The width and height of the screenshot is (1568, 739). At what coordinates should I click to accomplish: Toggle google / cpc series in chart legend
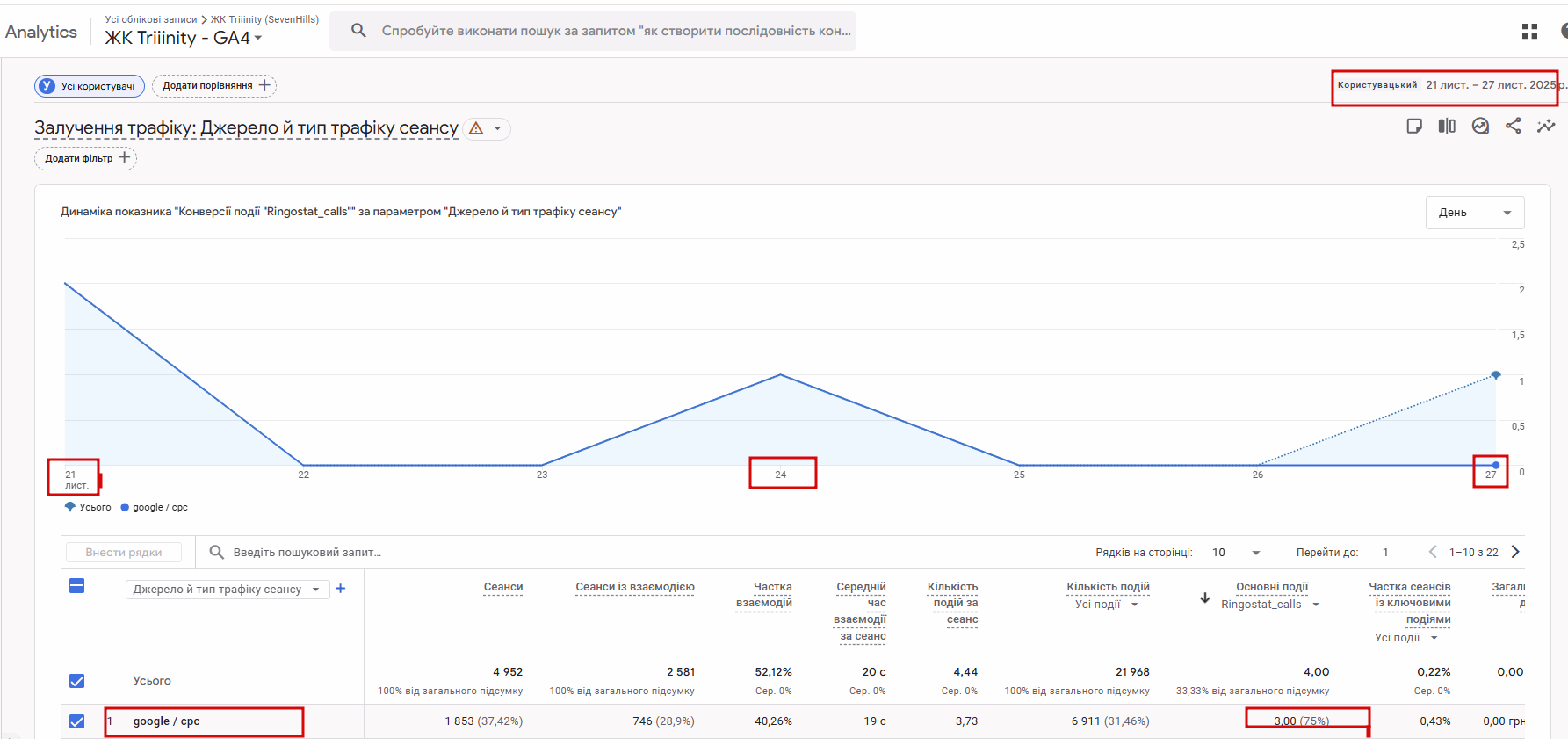[x=155, y=507]
